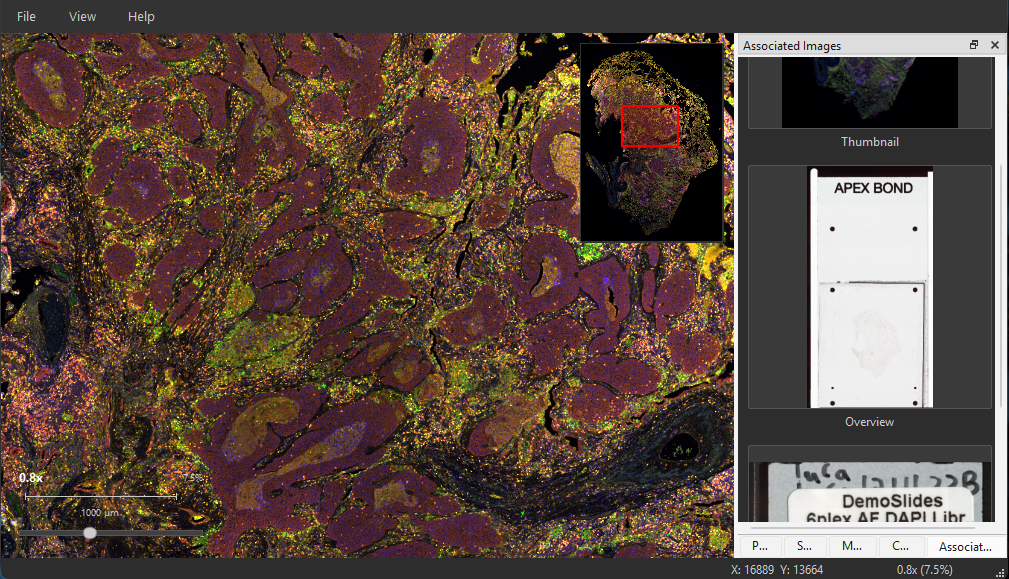The image size is (1009, 579).
Task: Switch to the S... tab
Action: click(x=804, y=546)
